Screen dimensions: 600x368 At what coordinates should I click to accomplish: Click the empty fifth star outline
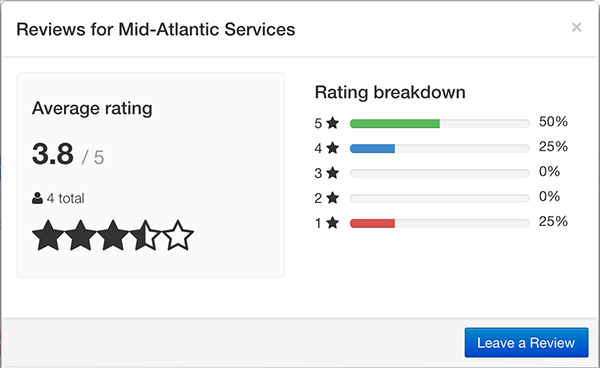tap(178, 235)
